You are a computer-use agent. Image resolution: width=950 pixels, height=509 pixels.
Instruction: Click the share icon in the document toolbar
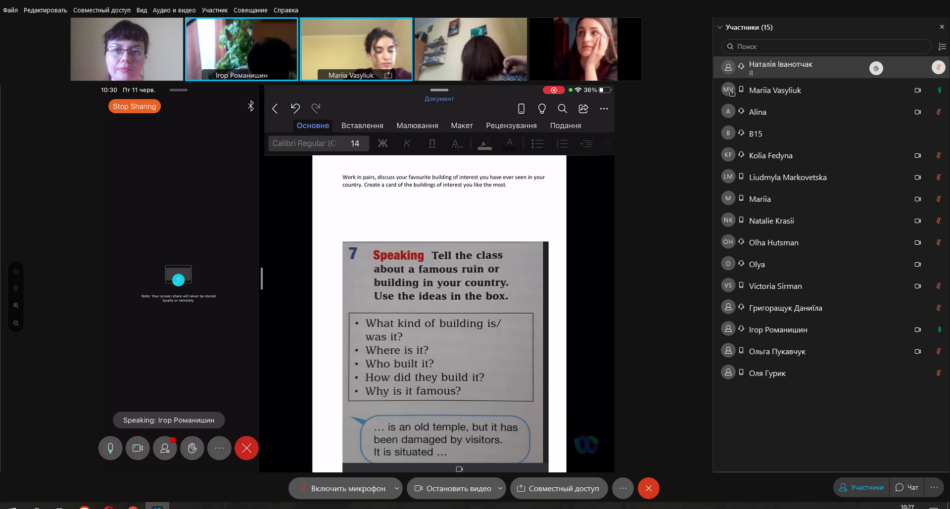pos(583,109)
